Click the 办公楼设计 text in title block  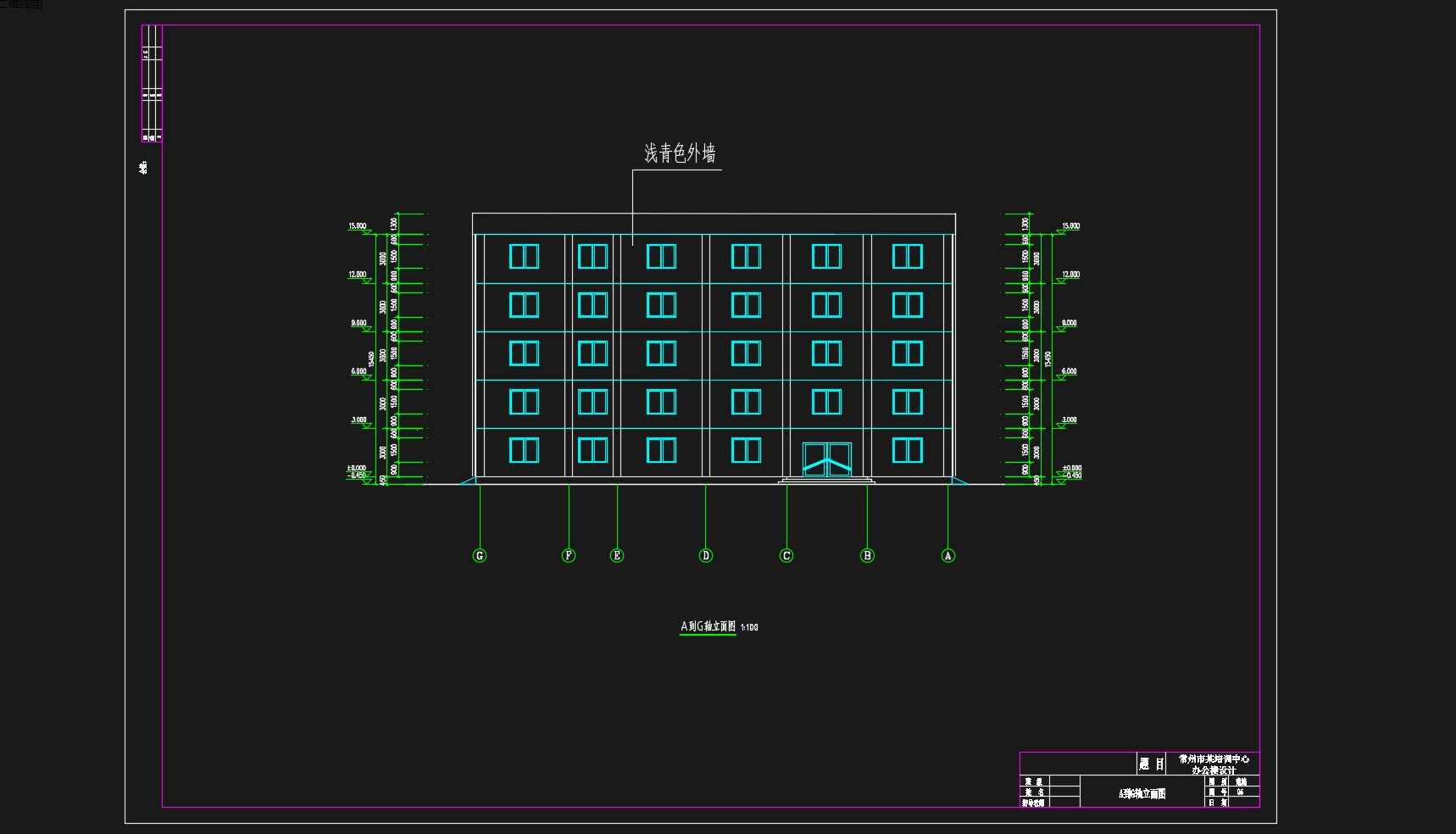coord(1214,770)
